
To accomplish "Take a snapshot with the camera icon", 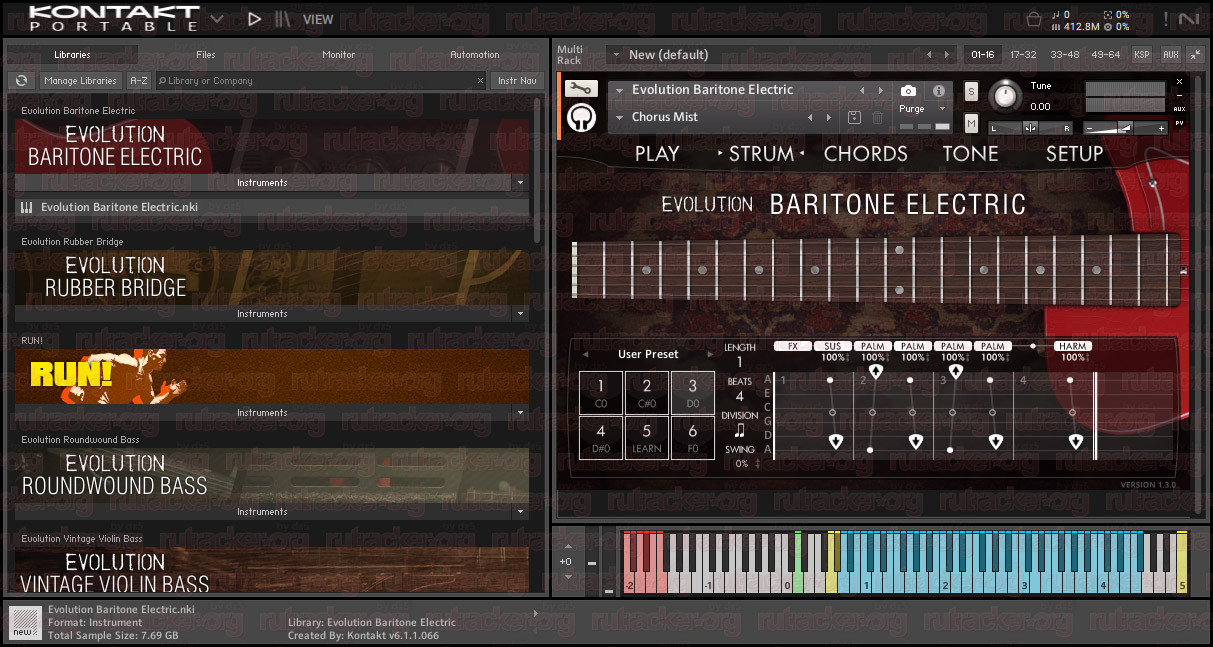I will pyautogui.click(x=908, y=91).
